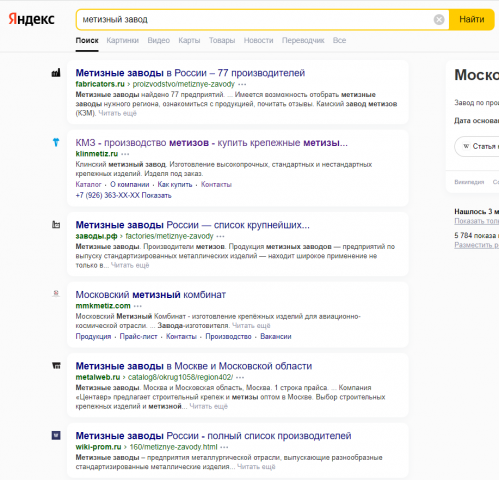Clear the search query with the X icon
This screenshot has height=480, width=499.
coord(439,20)
